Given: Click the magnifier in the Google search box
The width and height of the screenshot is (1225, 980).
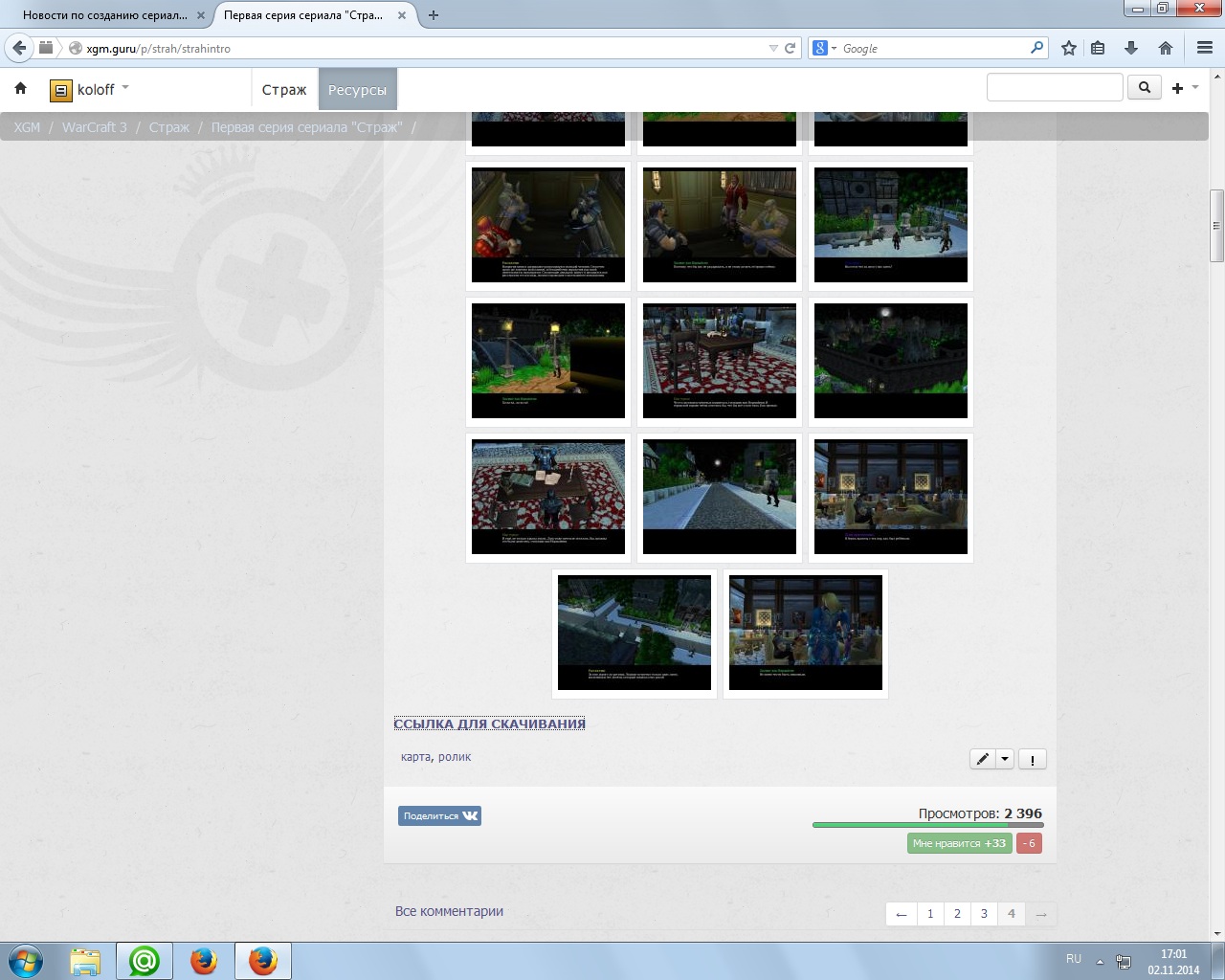Looking at the screenshot, I should (x=1037, y=48).
